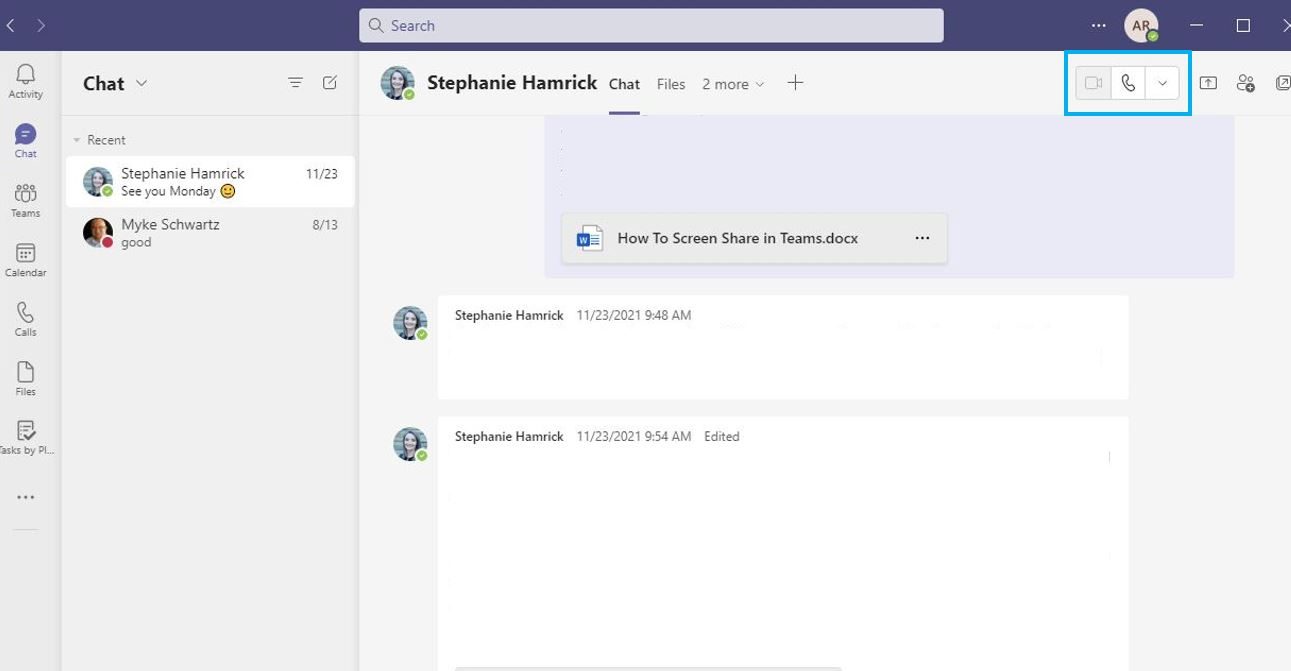
Task: Click the Stephanie Hamrick header name
Action: coord(512,82)
